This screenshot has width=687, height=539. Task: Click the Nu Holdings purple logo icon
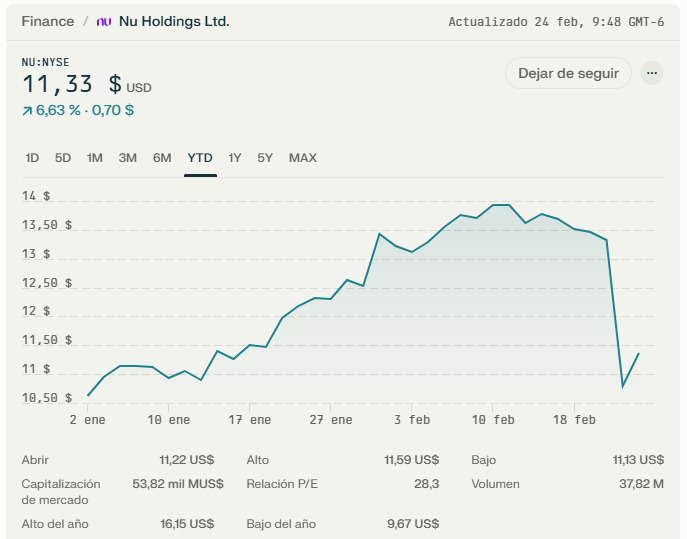coord(104,21)
